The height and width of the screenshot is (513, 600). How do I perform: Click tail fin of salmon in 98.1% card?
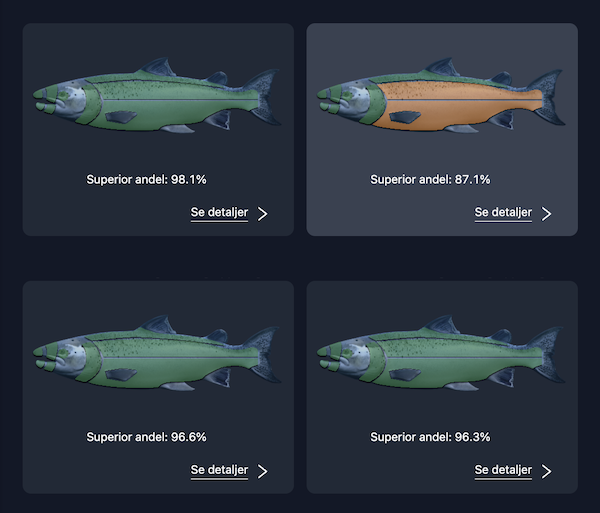pos(266,96)
